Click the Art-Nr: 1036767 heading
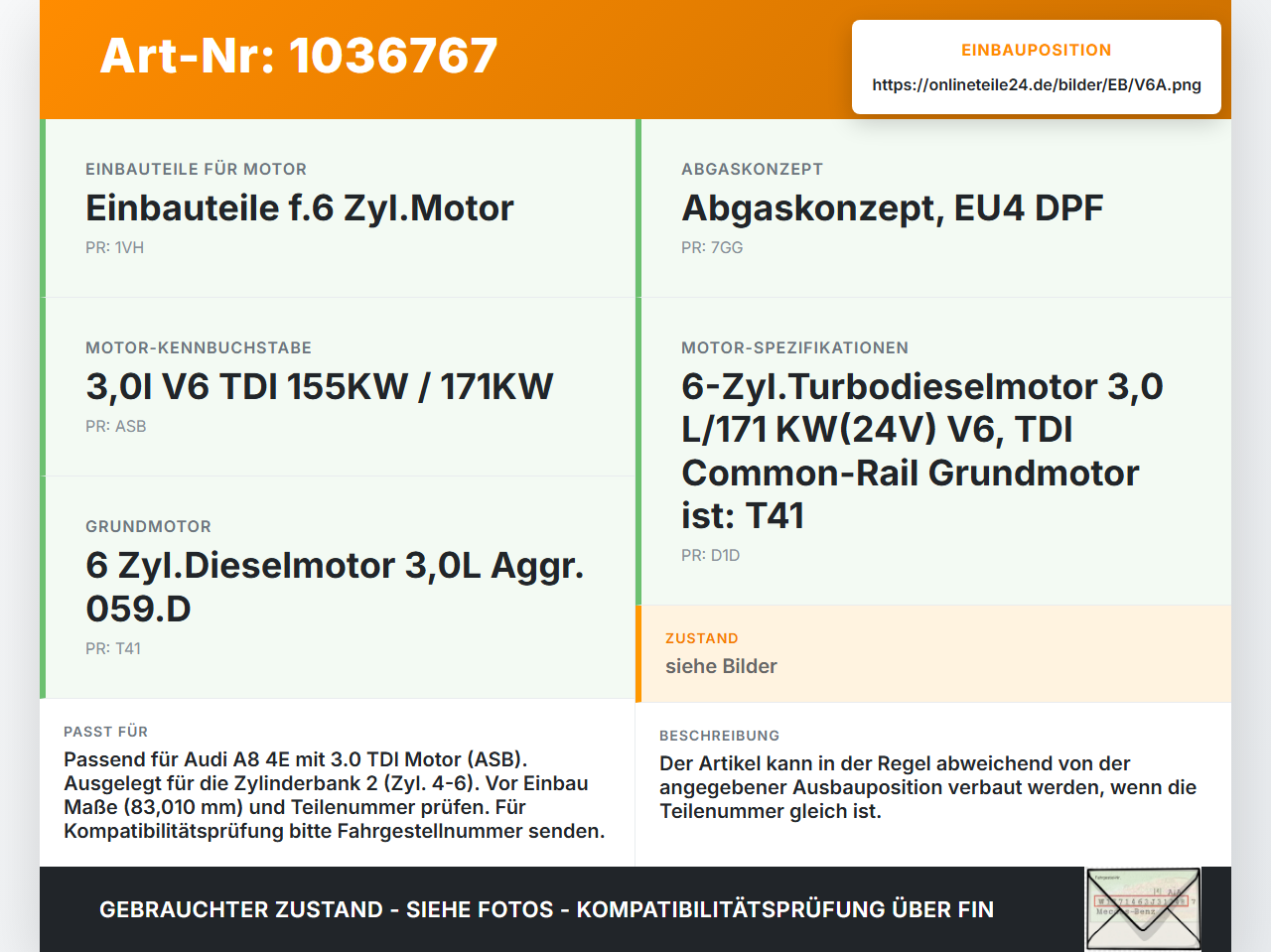1271x952 pixels. [299, 56]
